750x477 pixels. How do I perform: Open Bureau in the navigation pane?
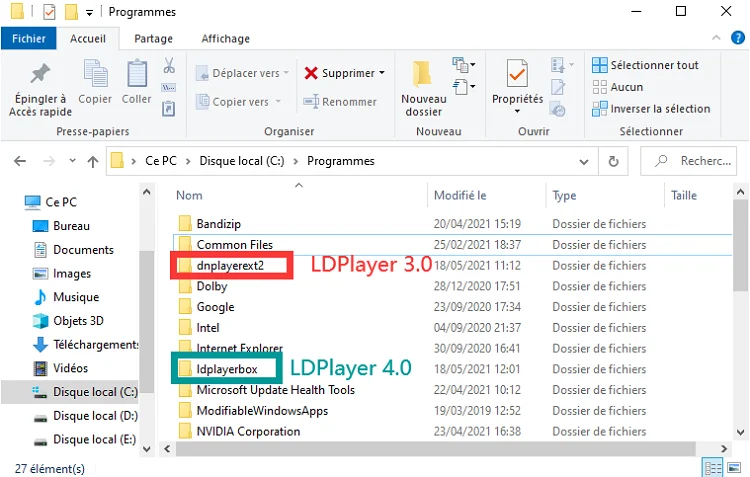tap(71, 226)
